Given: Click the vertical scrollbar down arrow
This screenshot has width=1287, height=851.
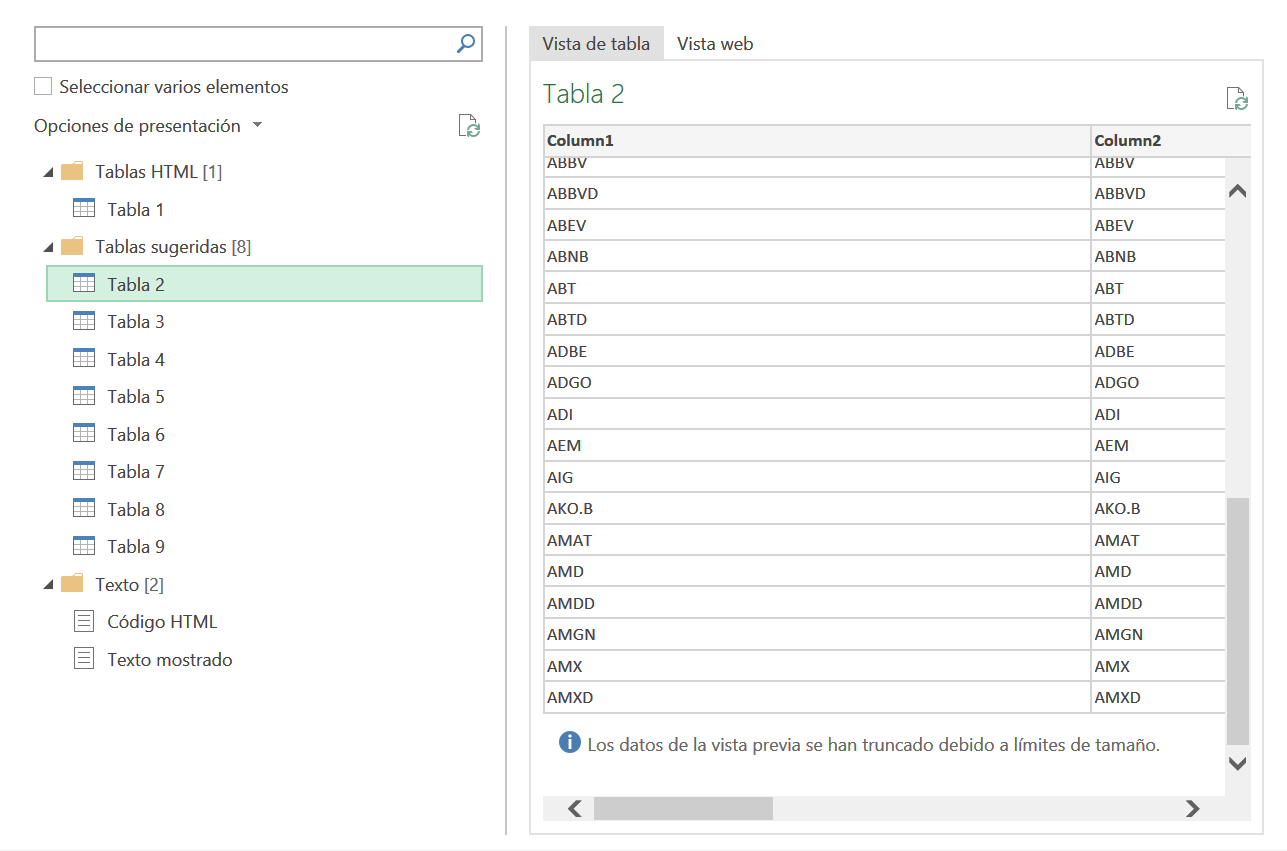Looking at the screenshot, I should click(1237, 763).
